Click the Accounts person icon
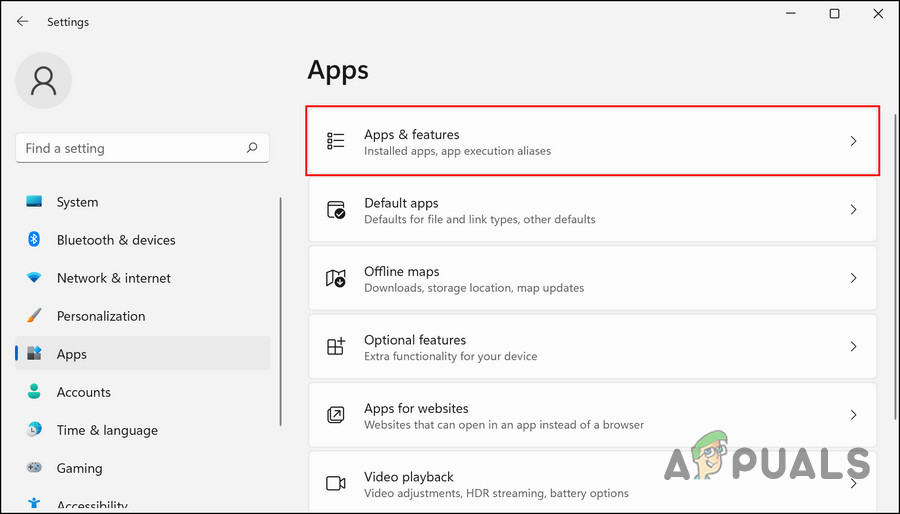Image resolution: width=900 pixels, height=514 pixels. click(34, 391)
